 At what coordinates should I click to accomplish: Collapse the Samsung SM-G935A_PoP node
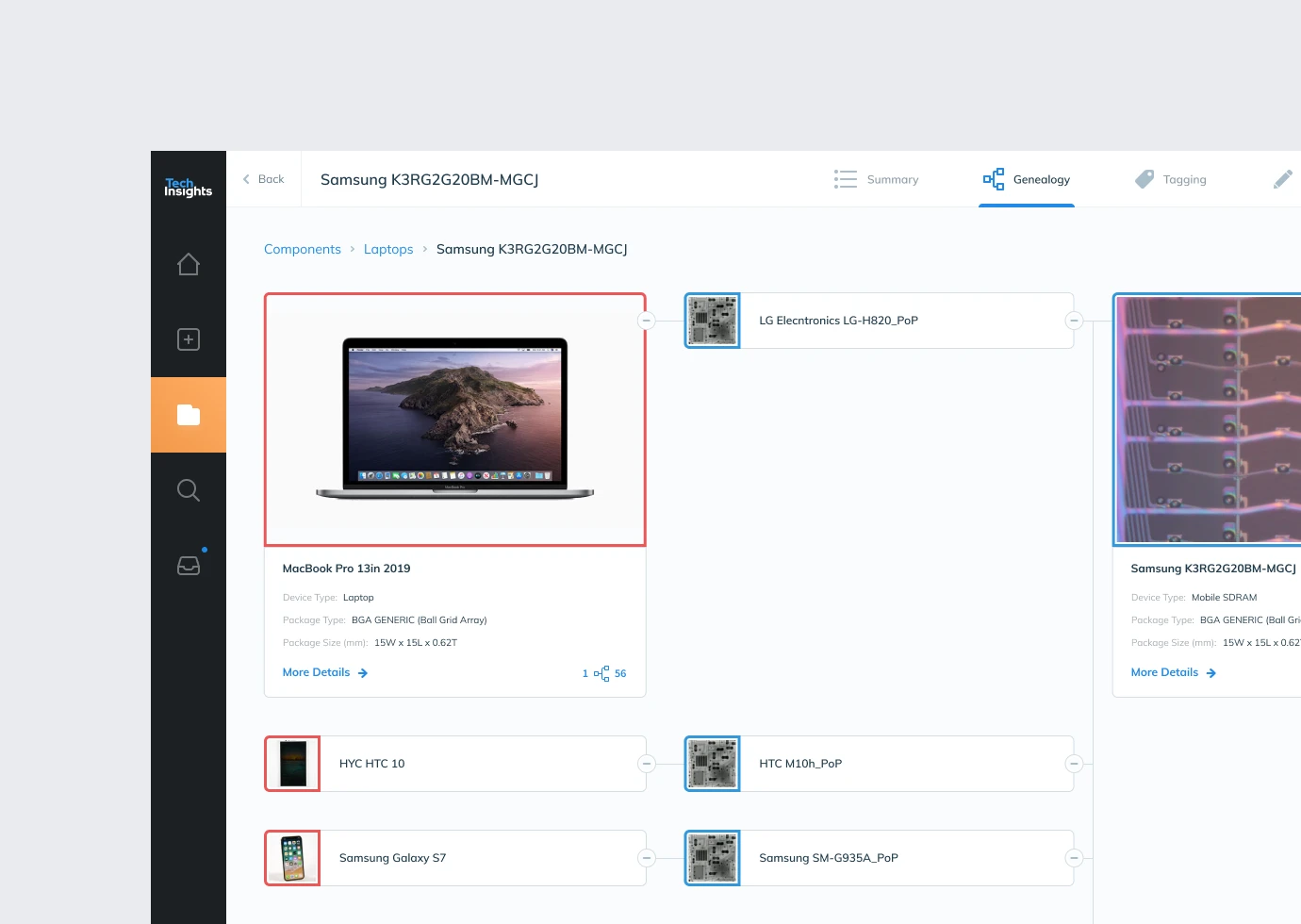(x=1074, y=858)
